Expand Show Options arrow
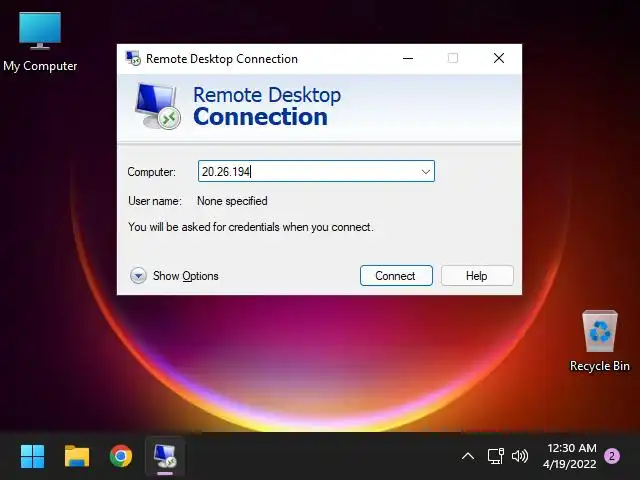 coord(138,276)
